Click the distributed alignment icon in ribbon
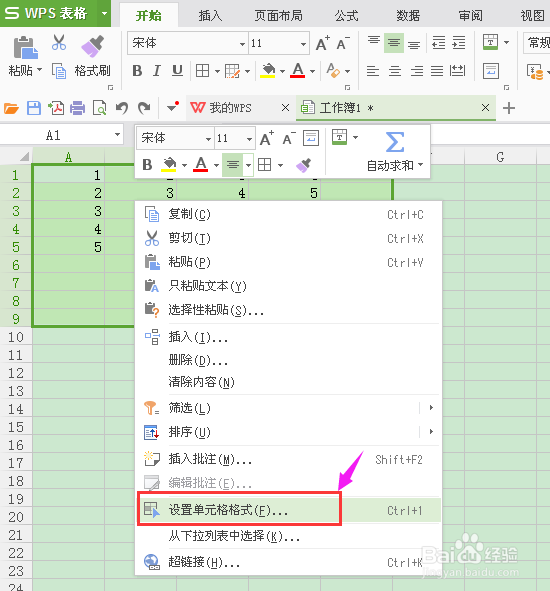 (458, 71)
